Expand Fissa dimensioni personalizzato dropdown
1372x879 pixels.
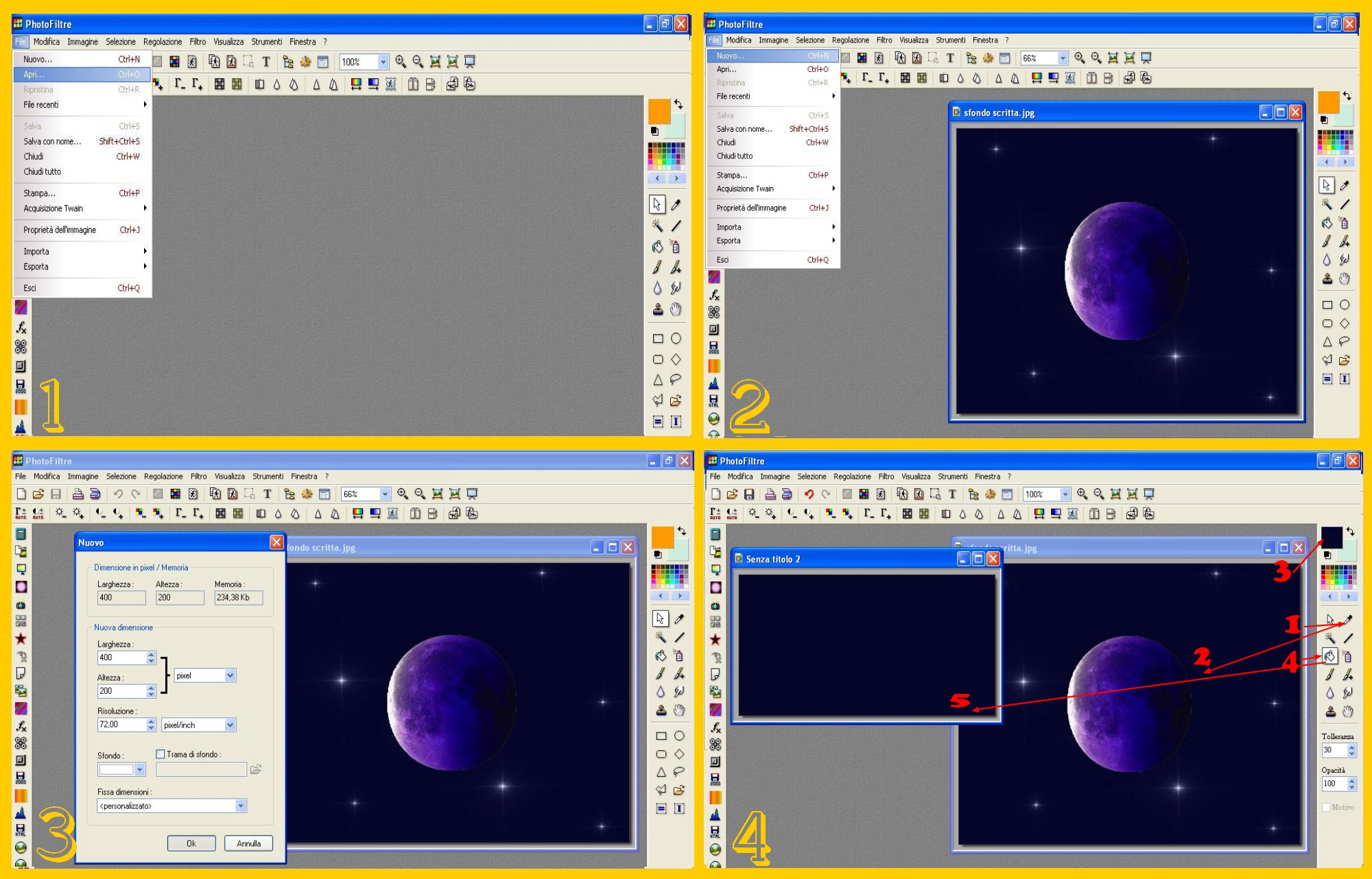pos(241,806)
